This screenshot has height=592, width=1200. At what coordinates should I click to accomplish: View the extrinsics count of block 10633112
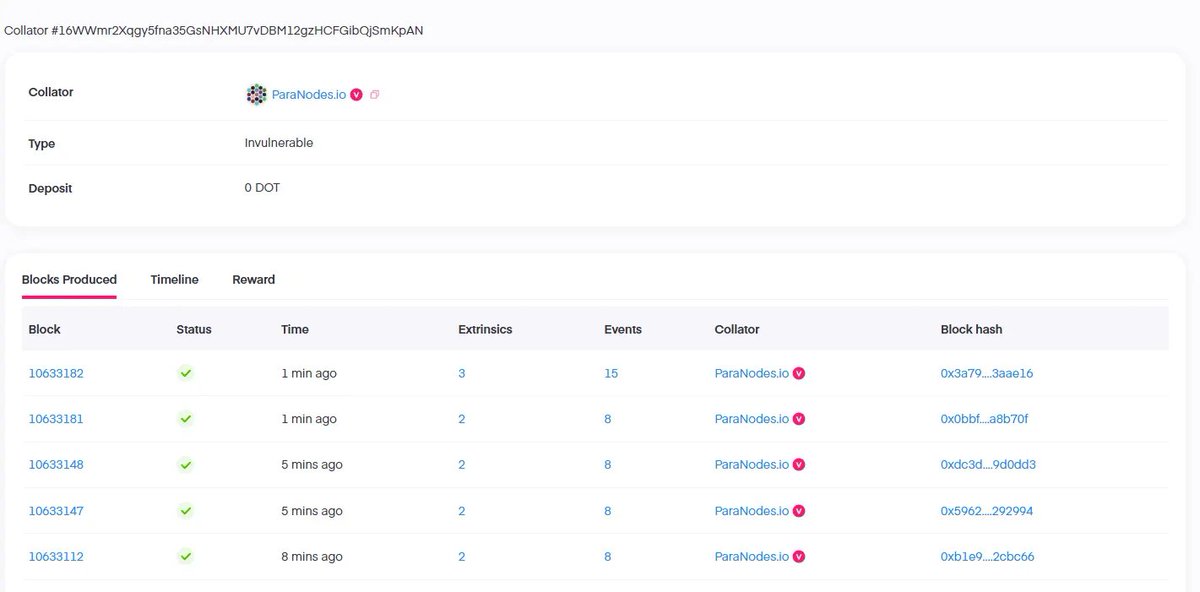point(462,557)
